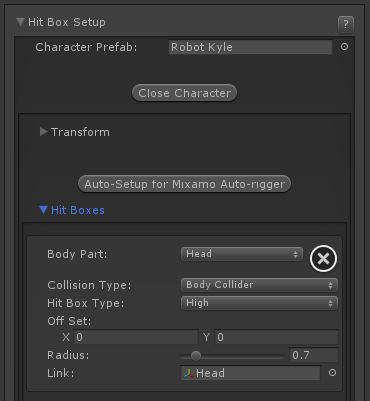The width and height of the screenshot is (370, 401).
Task: Click the transform axis icon in Link field
Action: click(x=189, y=373)
